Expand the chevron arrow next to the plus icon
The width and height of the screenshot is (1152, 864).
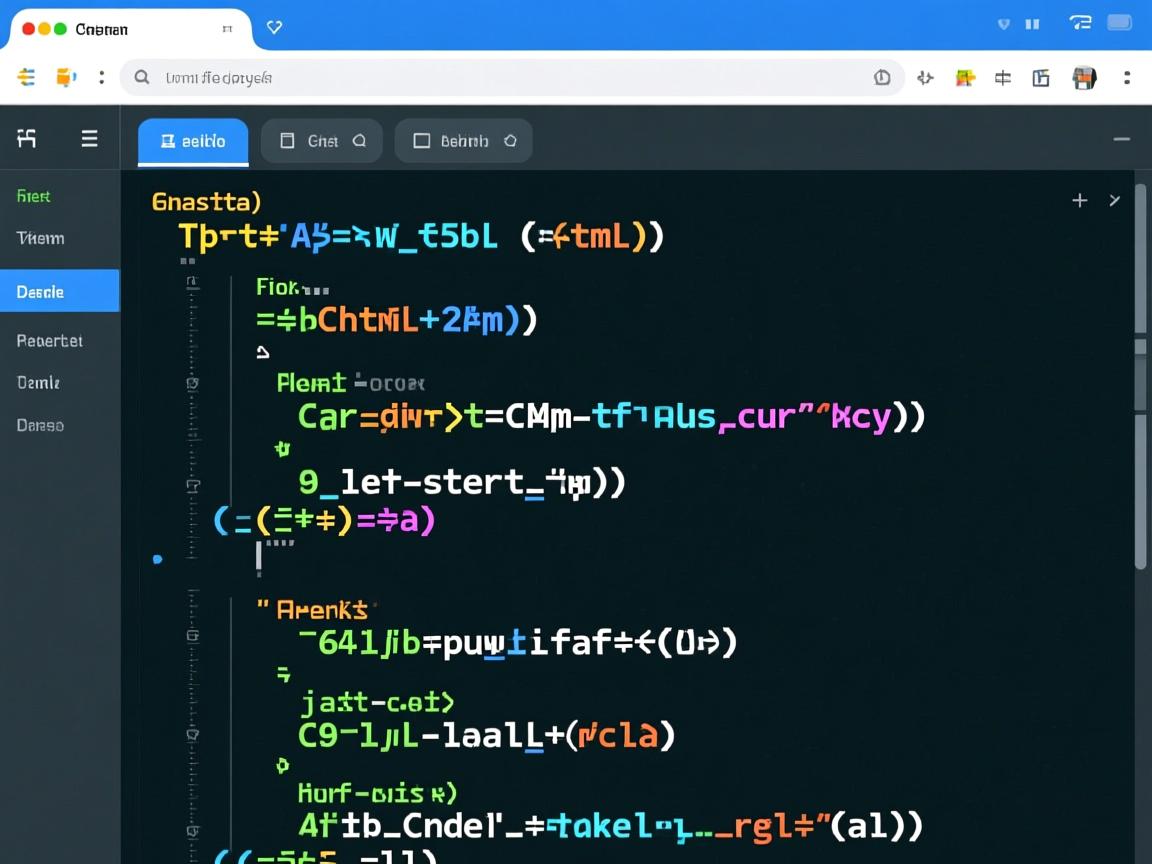(1114, 200)
